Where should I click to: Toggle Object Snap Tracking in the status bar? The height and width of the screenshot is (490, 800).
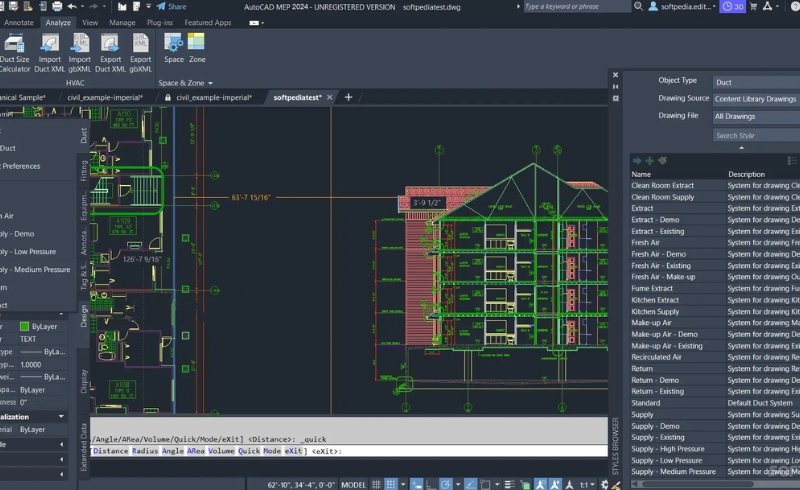pos(470,484)
